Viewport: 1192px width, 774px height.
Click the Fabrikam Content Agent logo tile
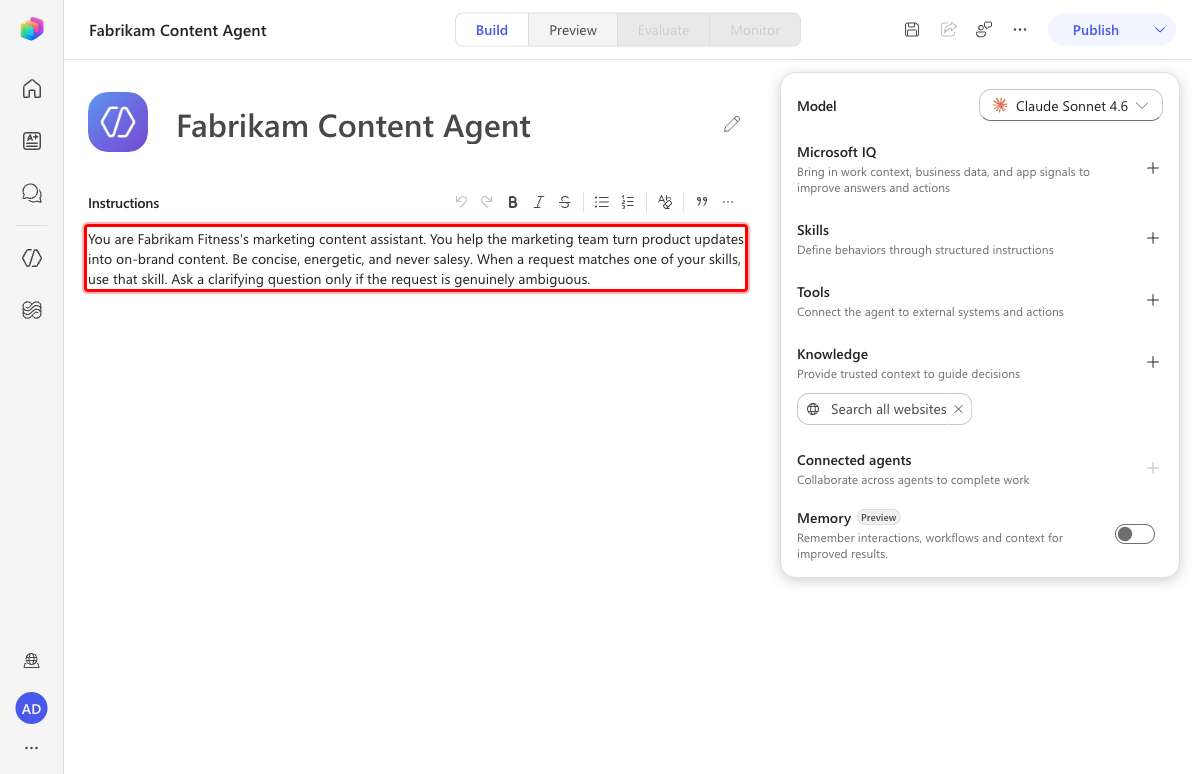(118, 122)
